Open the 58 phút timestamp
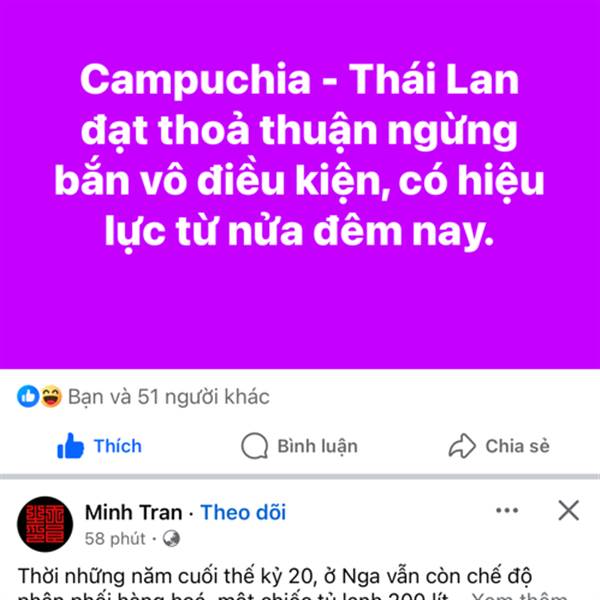Viewport: 600px width, 600px height. point(115,539)
